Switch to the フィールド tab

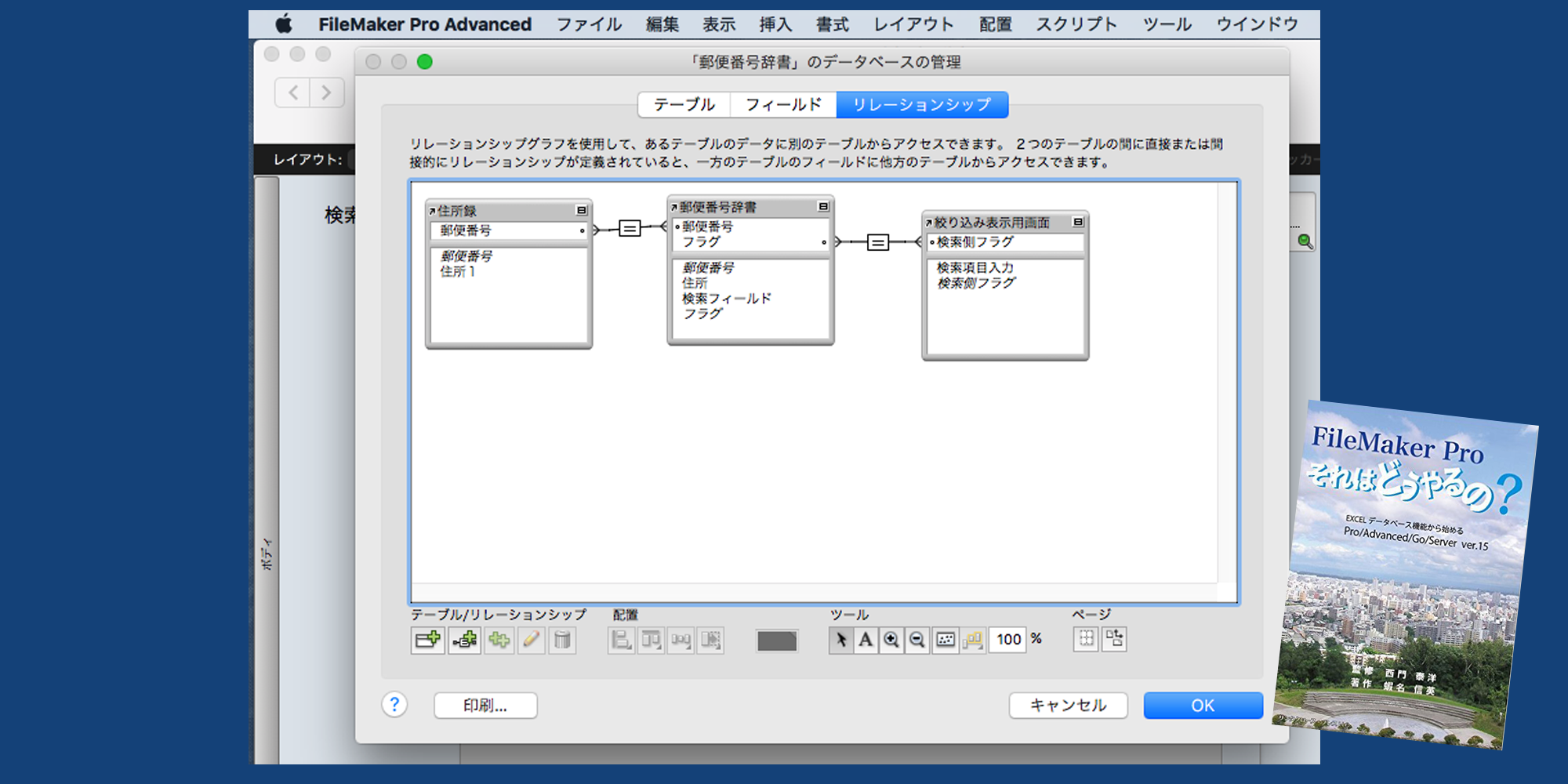pos(783,104)
